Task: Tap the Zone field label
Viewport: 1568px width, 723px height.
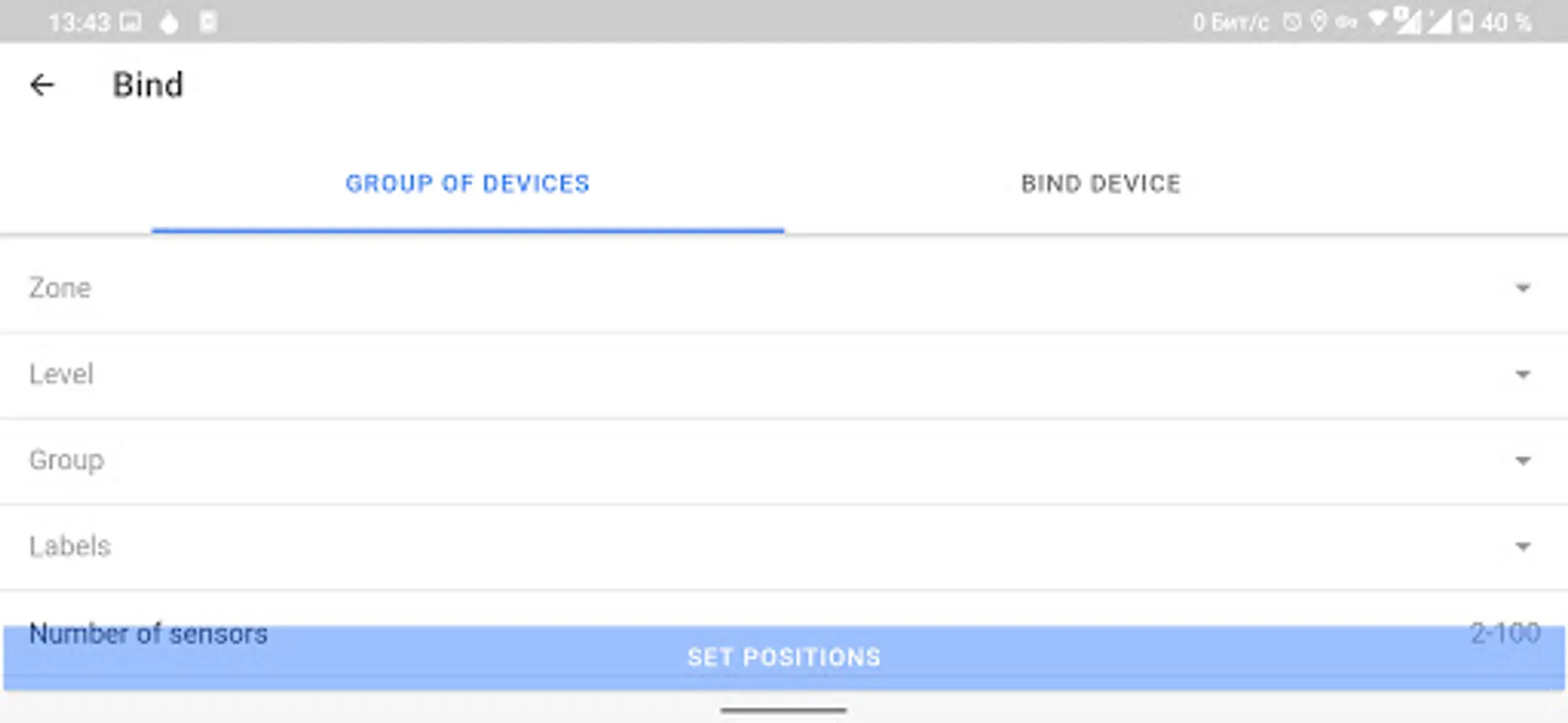Action: (60, 288)
